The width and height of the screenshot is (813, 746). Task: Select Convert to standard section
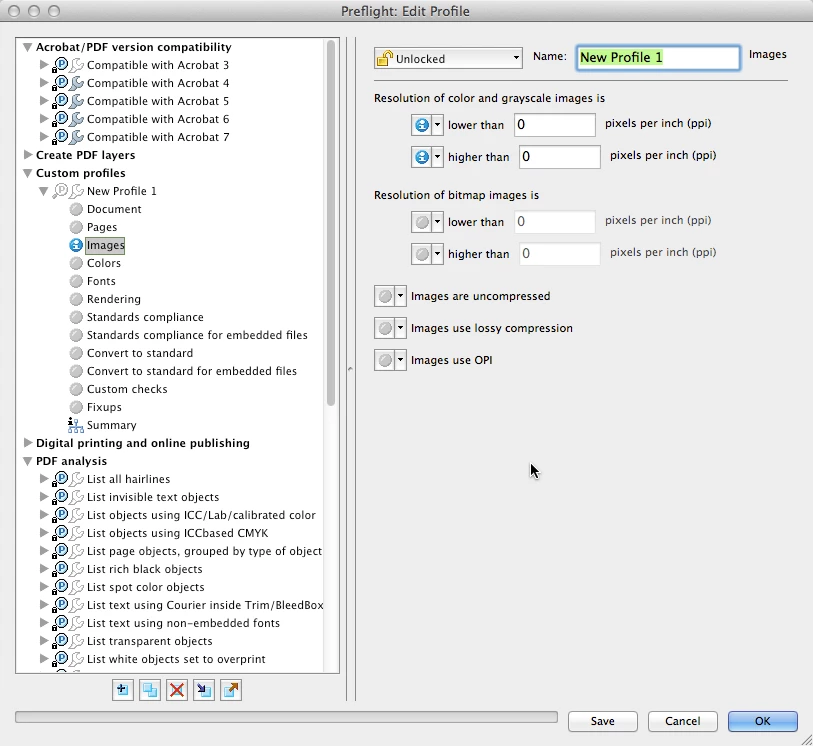coord(140,353)
